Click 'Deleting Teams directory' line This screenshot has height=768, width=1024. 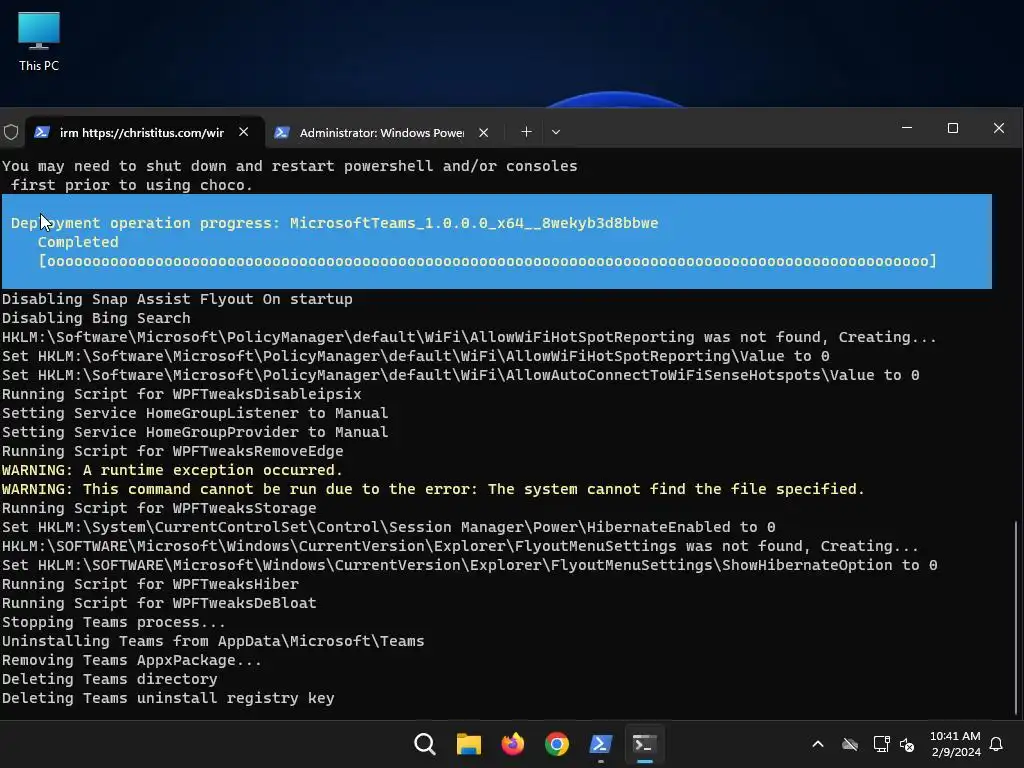coord(109,679)
